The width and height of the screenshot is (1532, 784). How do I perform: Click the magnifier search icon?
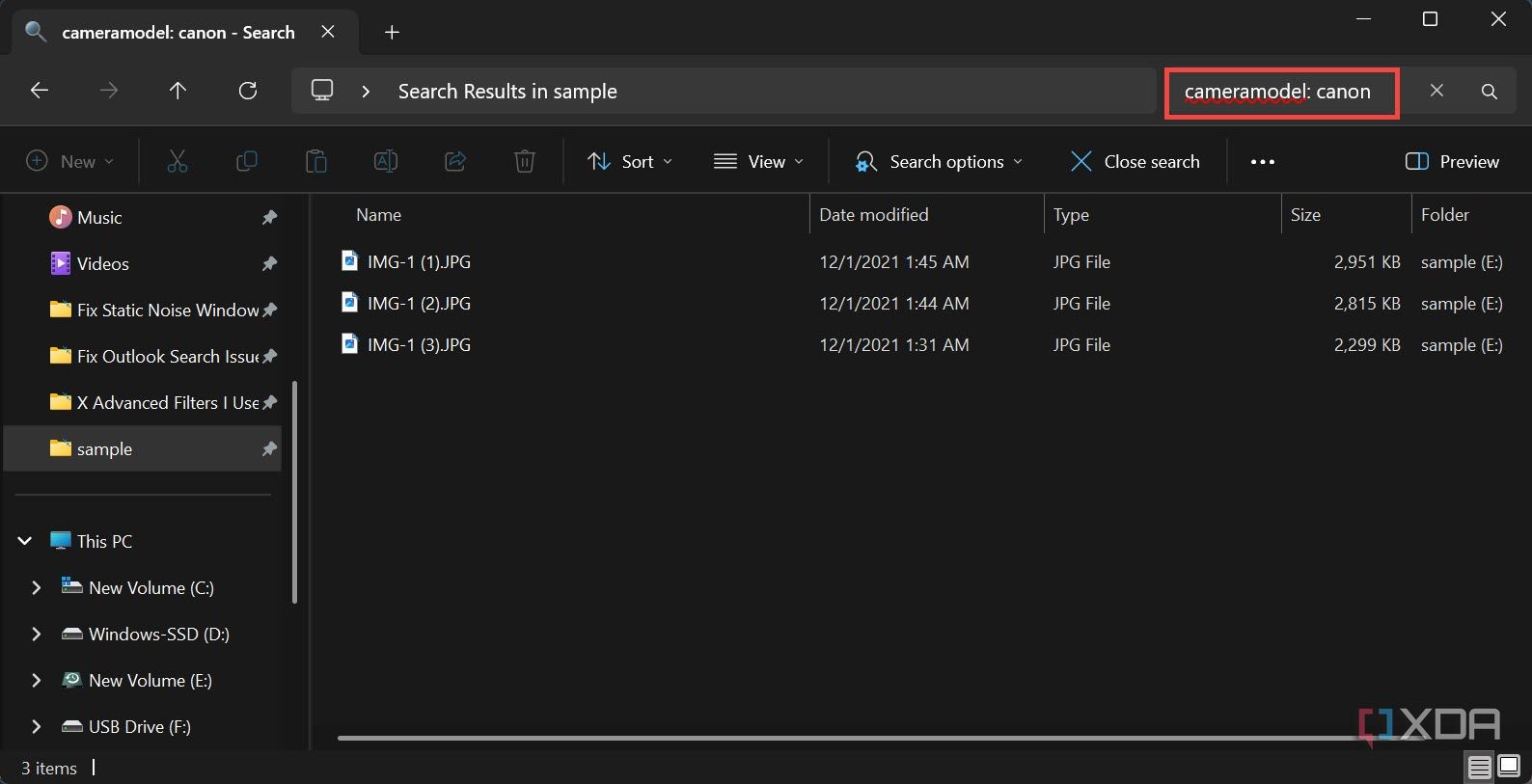(x=1490, y=92)
